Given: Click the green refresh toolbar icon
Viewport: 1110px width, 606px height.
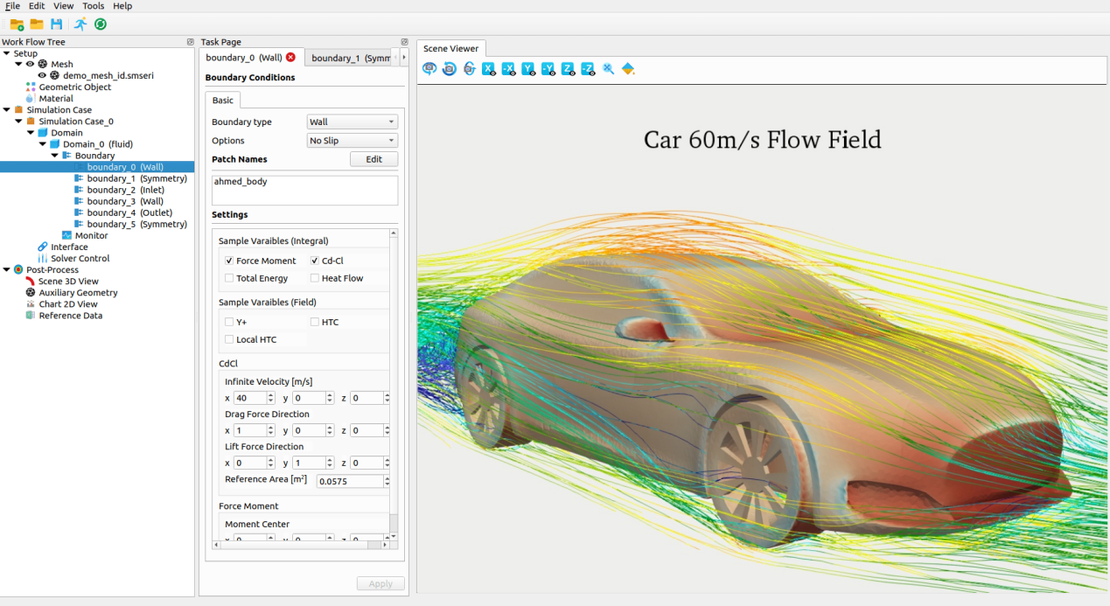Looking at the screenshot, I should coord(100,24).
